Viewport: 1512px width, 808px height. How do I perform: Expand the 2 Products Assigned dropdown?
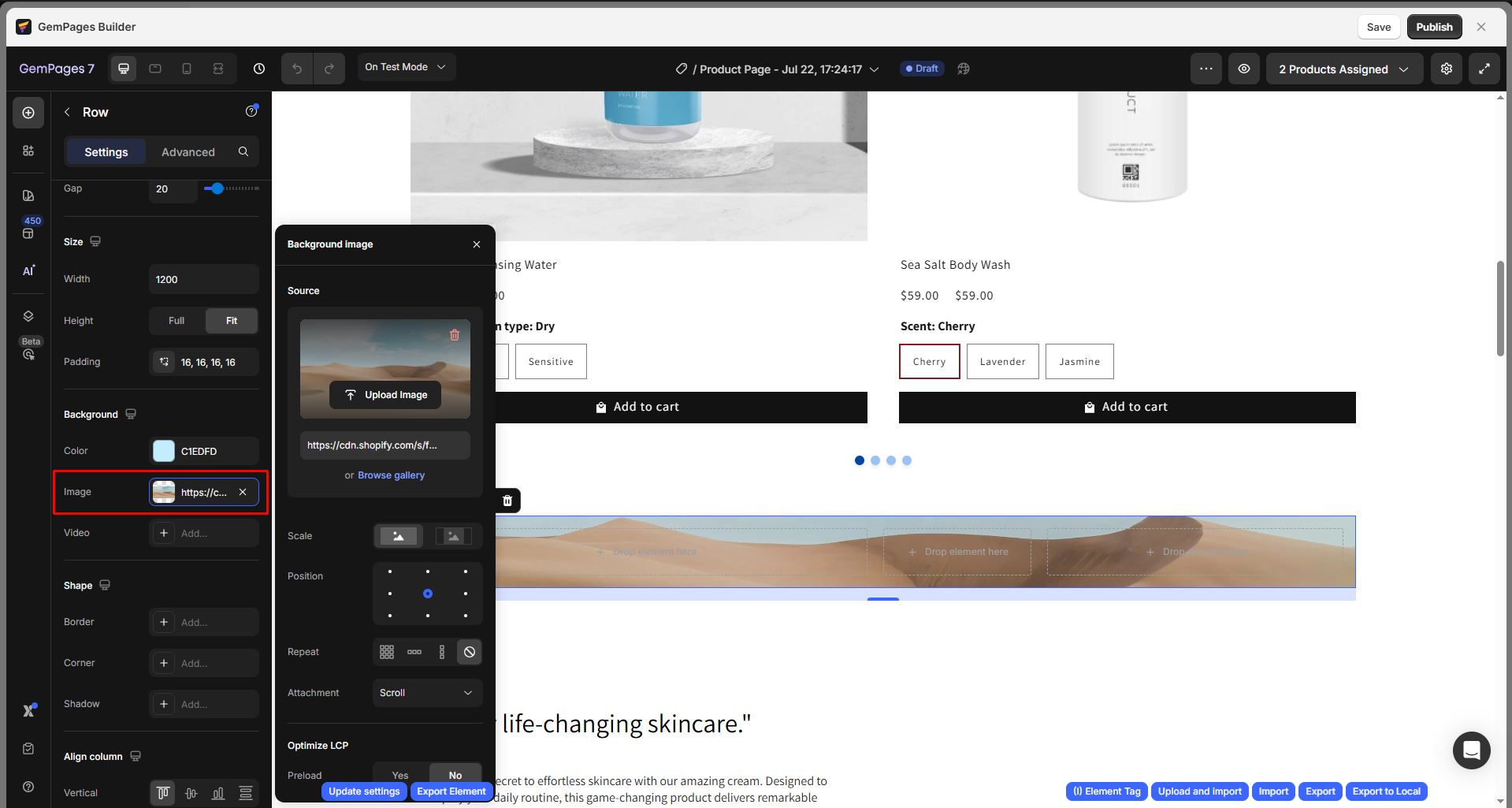(x=1343, y=69)
